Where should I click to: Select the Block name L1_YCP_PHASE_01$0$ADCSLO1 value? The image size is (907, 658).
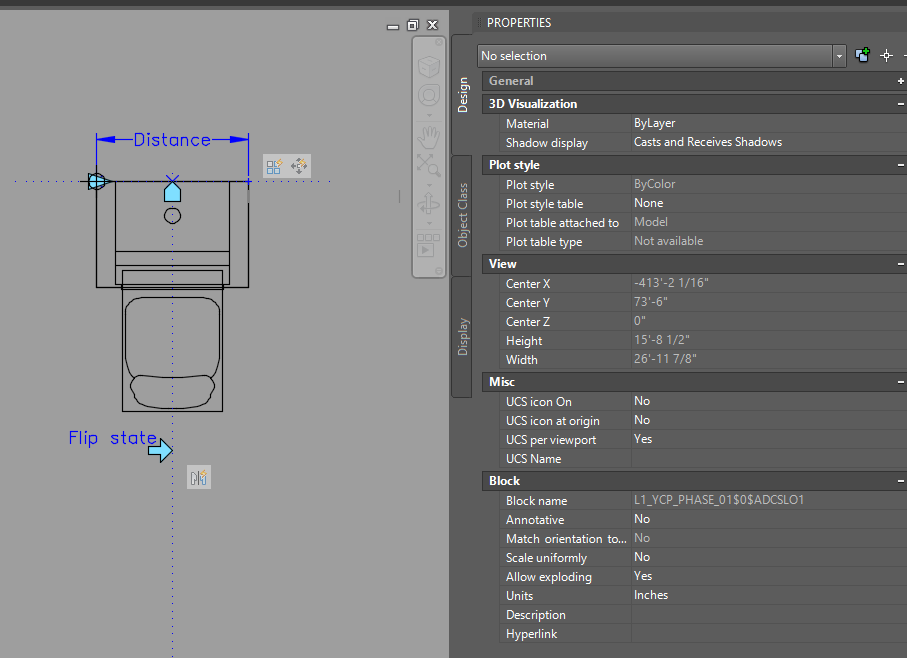click(x=719, y=500)
